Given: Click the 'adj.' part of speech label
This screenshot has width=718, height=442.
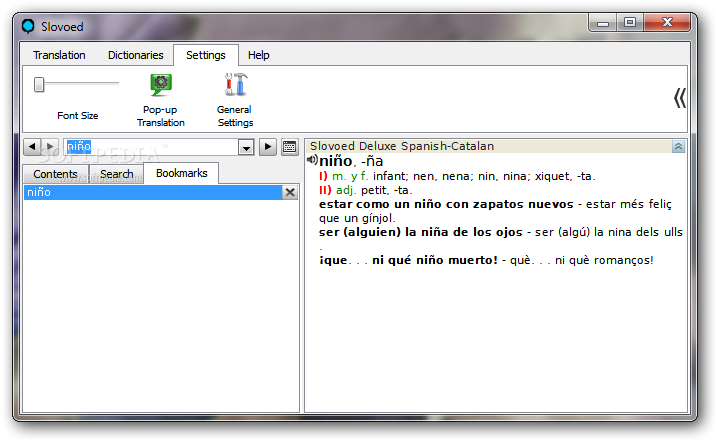Looking at the screenshot, I should pos(346,190).
